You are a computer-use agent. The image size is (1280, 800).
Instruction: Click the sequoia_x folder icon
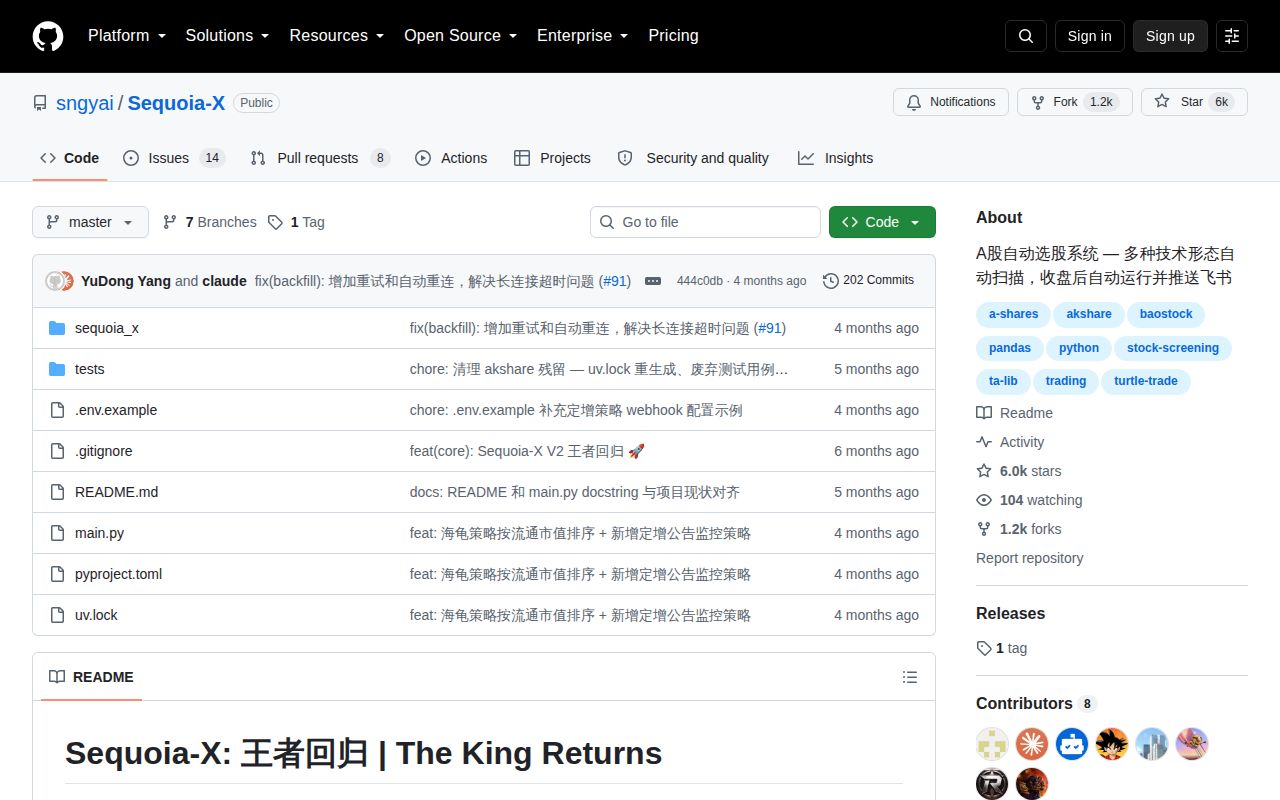coord(57,328)
